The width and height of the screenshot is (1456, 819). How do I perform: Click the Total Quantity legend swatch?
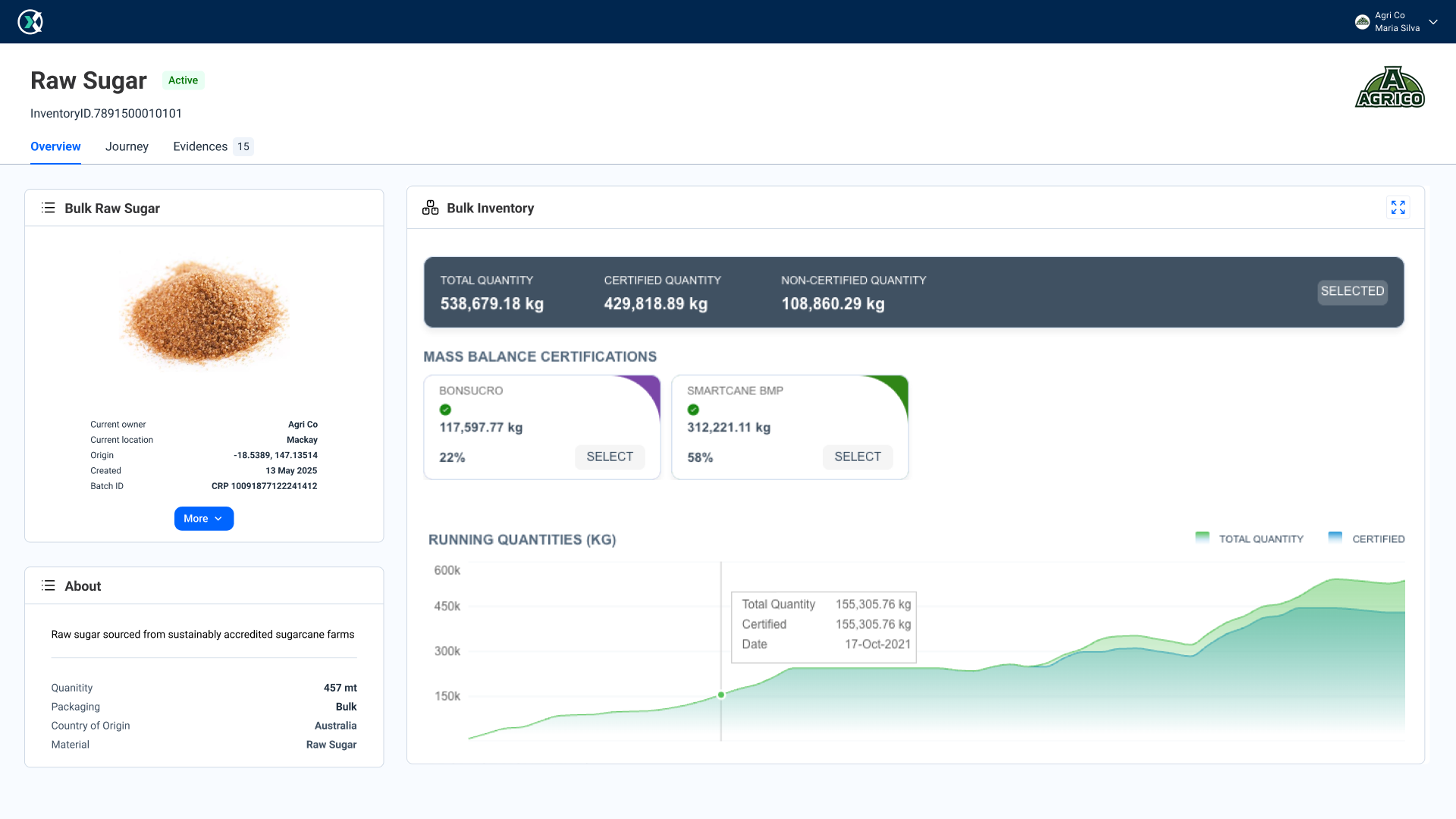[1202, 538]
